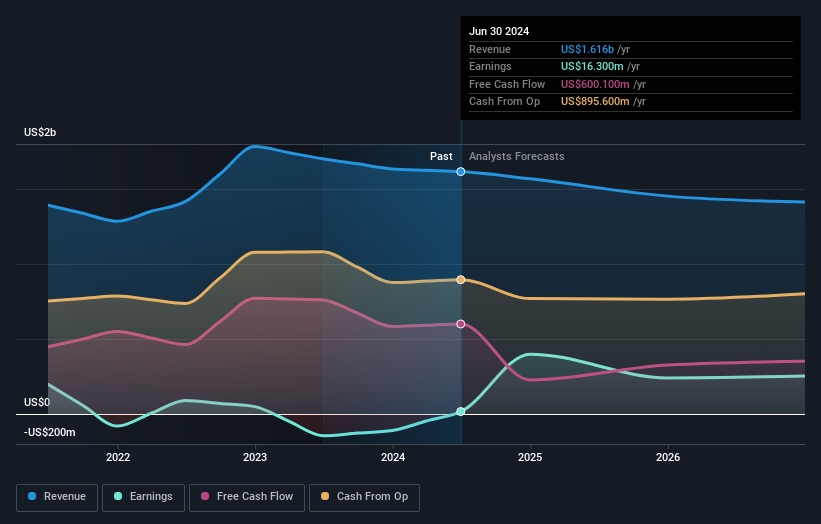Toggle the Earnings legend series
821x524 pixels.
coord(143,497)
